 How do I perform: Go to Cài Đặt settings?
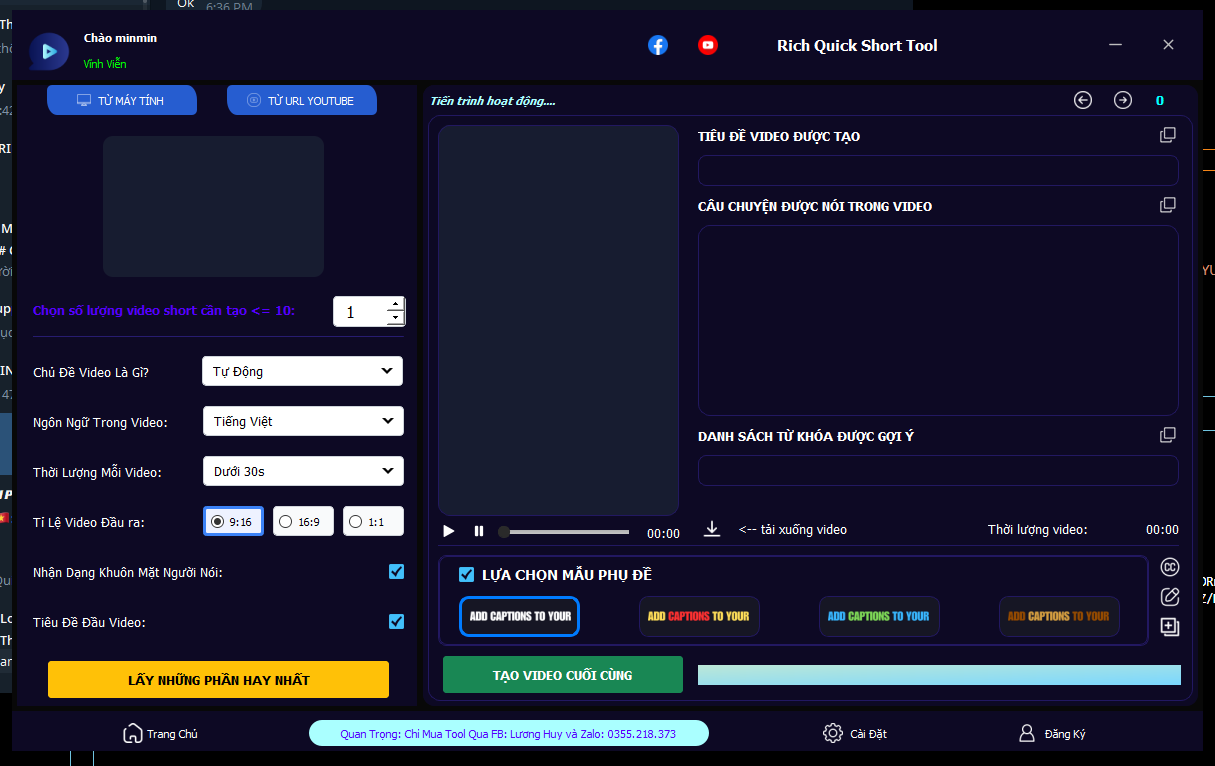coord(854,734)
